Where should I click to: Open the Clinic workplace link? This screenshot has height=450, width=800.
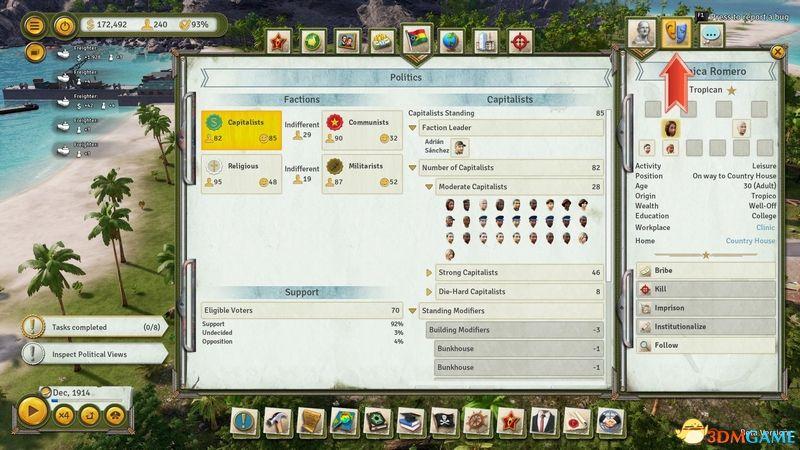point(765,228)
